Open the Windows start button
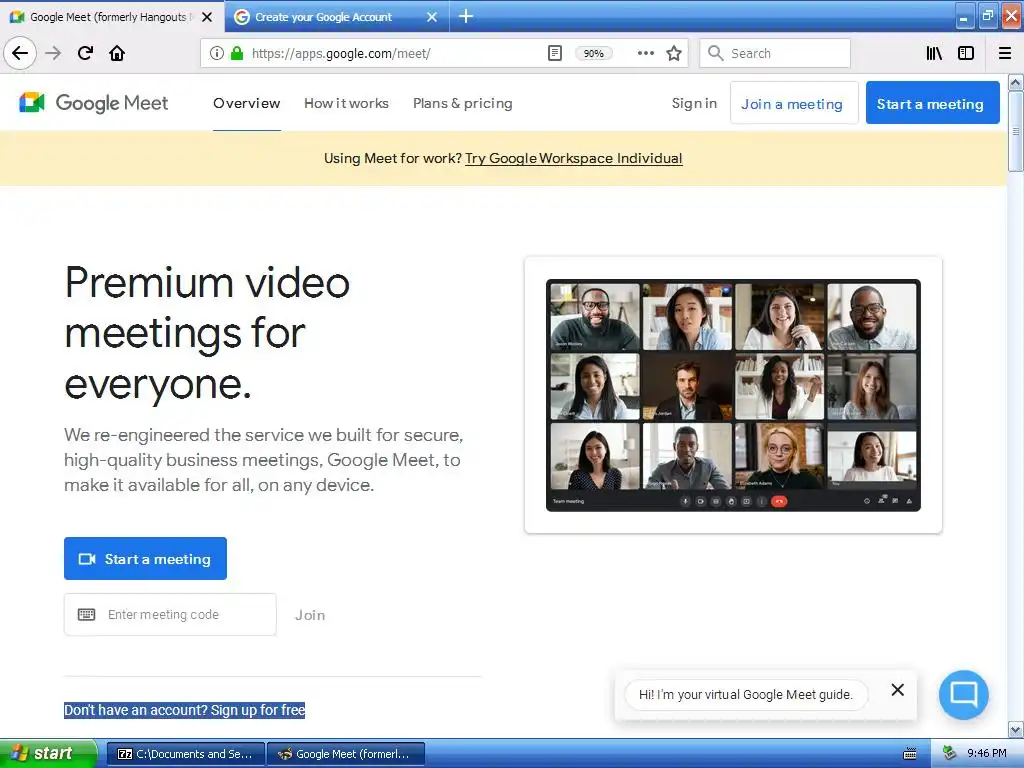1024x768 pixels. point(48,754)
